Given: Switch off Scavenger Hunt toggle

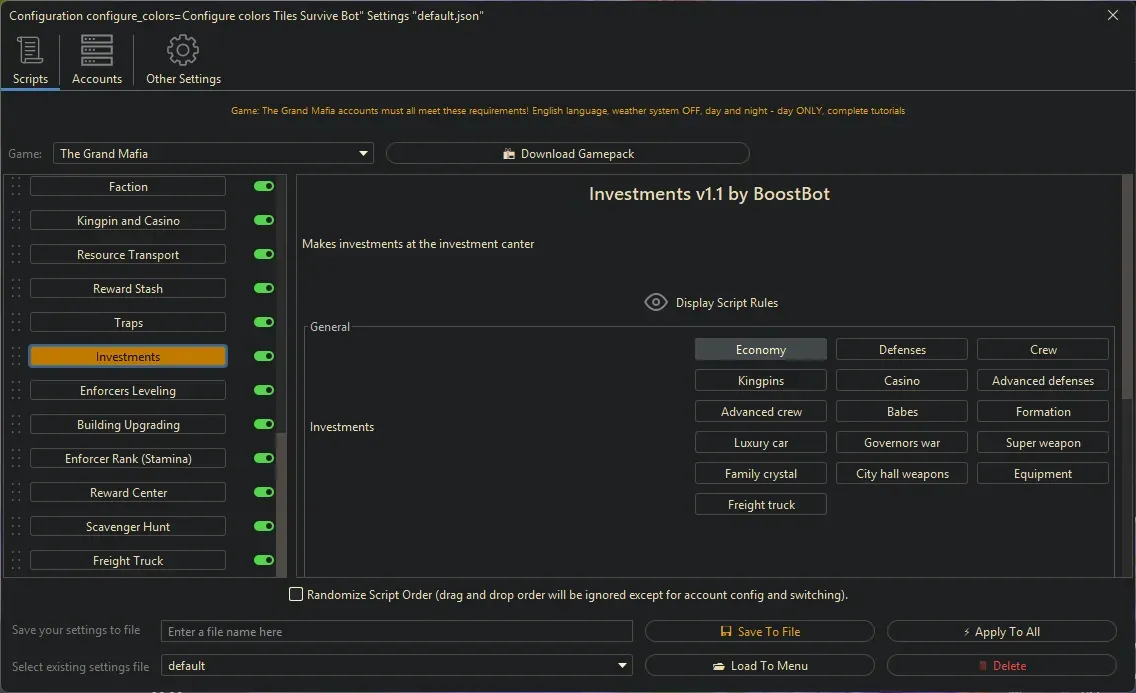Looking at the screenshot, I should pos(264,526).
